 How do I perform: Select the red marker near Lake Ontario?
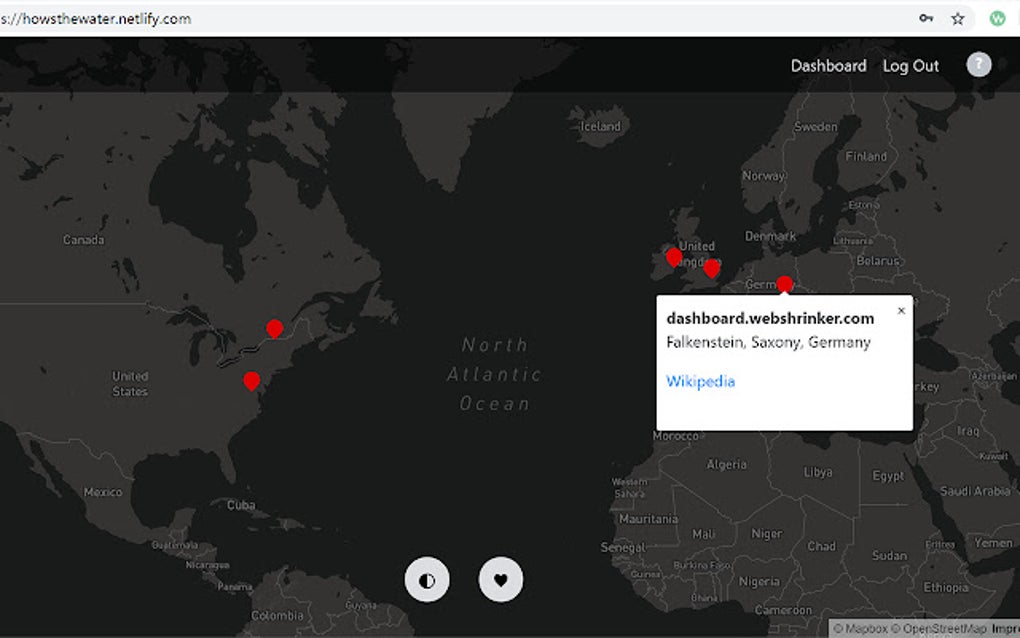pos(274,328)
